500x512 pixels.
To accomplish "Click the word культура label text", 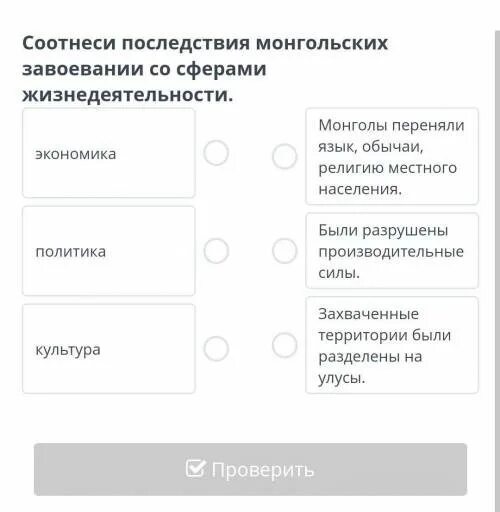I will (68, 350).
